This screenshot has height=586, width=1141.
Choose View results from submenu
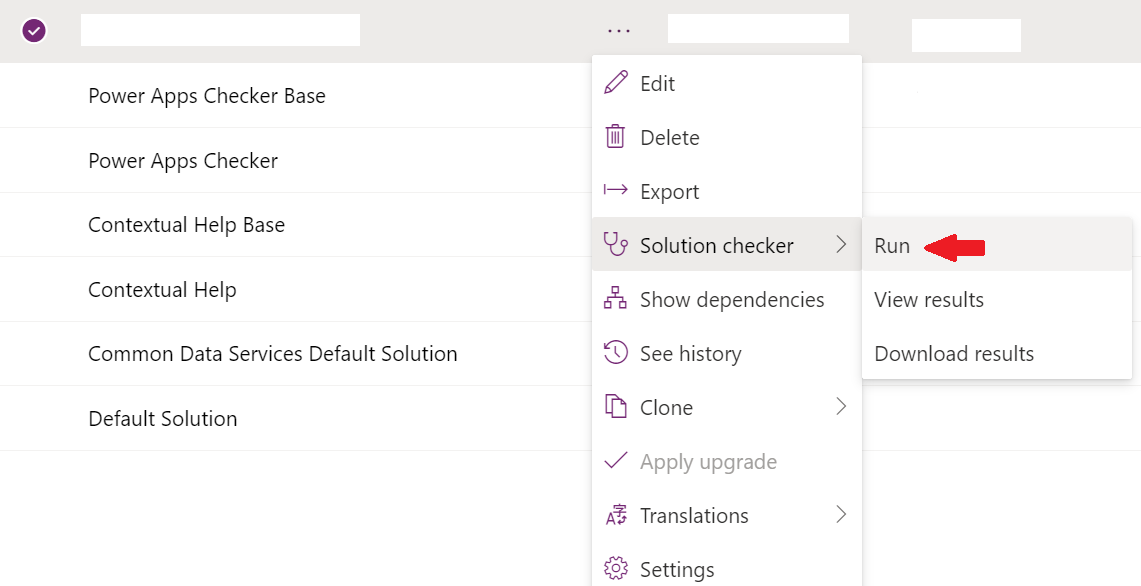tap(929, 299)
